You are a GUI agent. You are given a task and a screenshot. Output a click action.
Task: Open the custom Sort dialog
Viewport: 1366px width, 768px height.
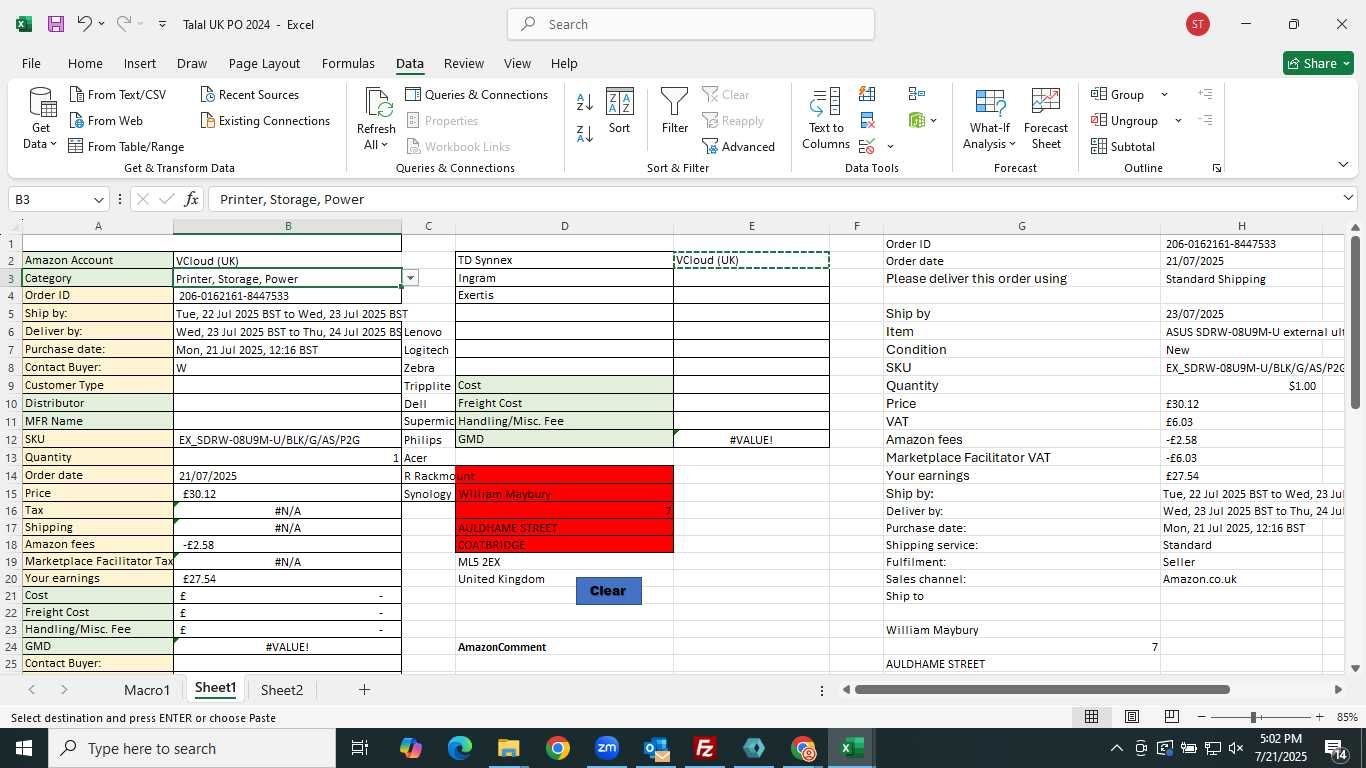pos(620,110)
